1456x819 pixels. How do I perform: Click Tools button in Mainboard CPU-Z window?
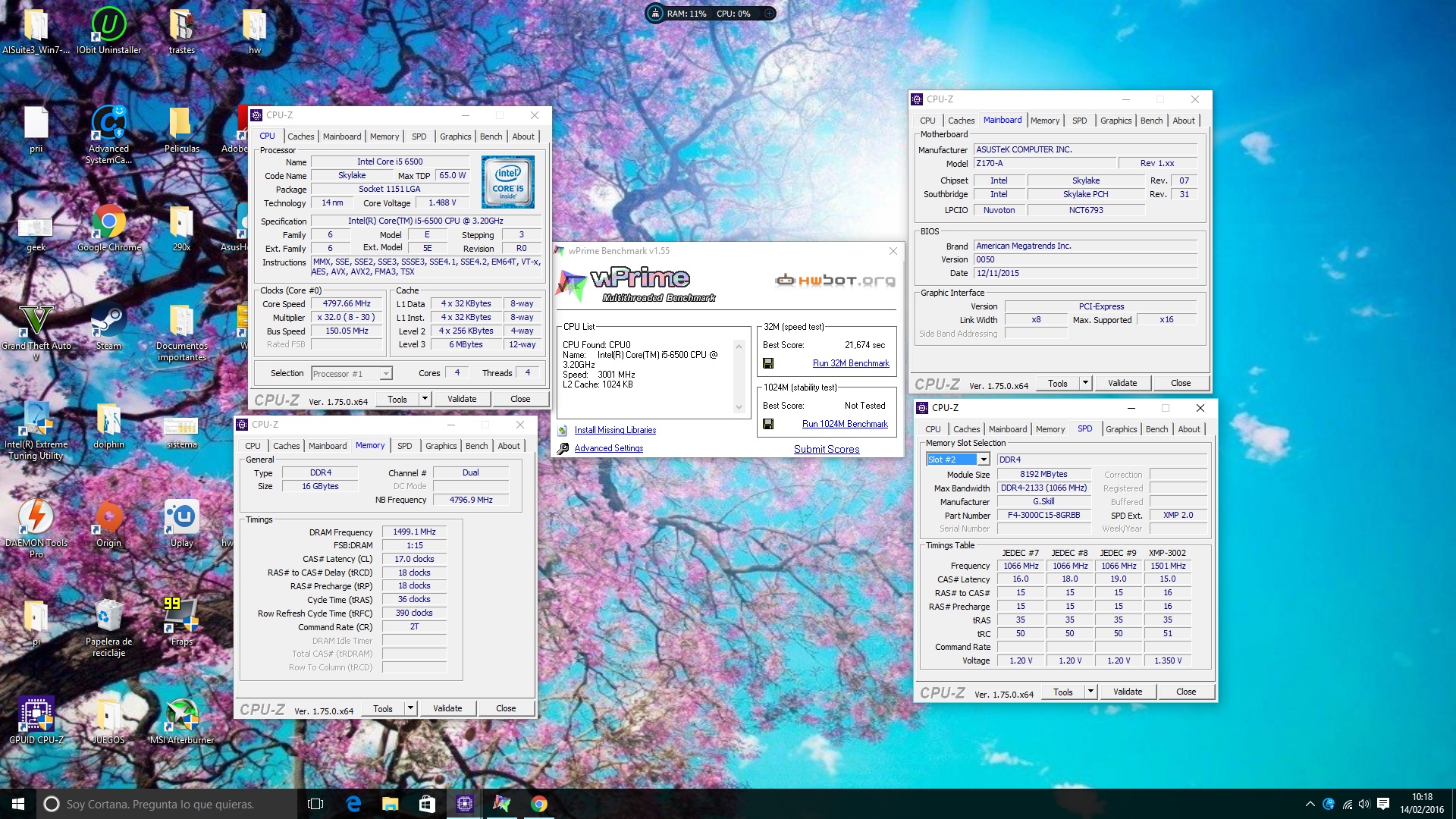coord(1057,383)
